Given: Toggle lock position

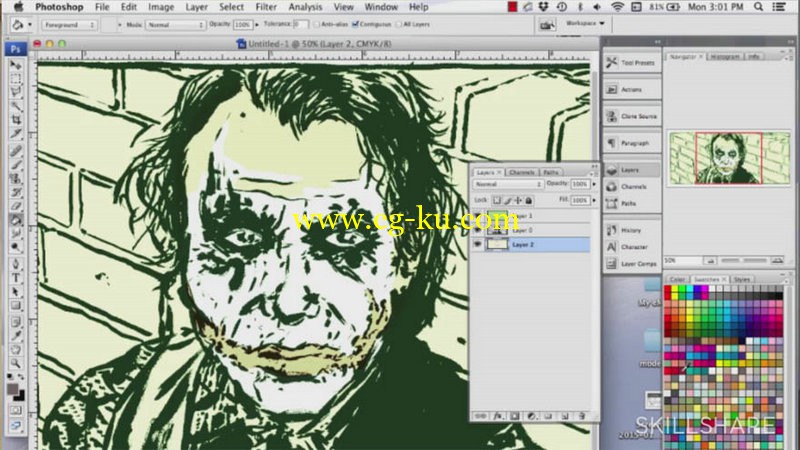Looking at the screenshot, I should pyautogui.click(x=518, y=201).
